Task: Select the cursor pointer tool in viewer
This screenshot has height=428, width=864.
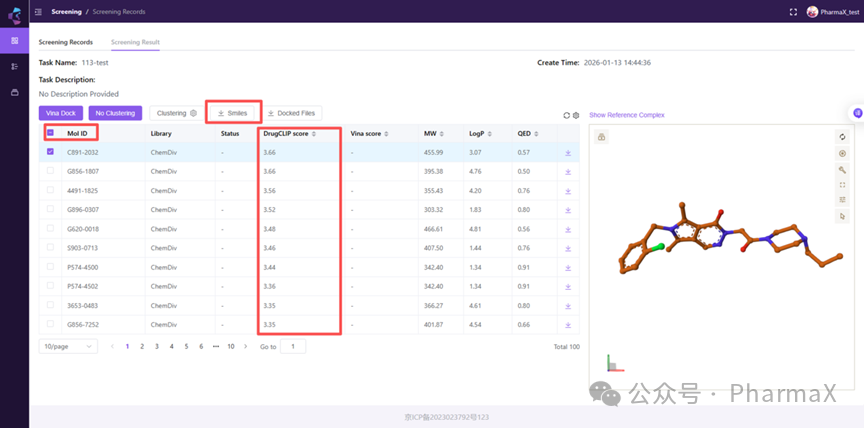Action: (x=842, y=216)
